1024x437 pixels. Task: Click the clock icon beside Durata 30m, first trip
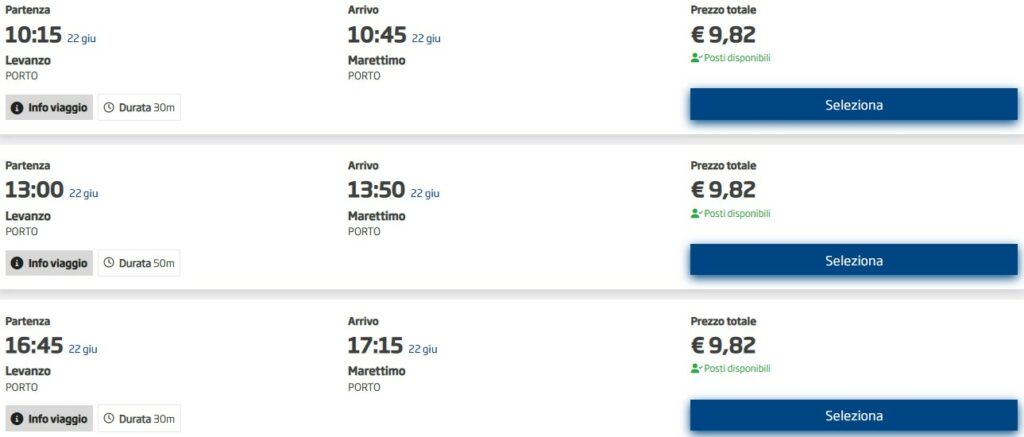[109, 108]
